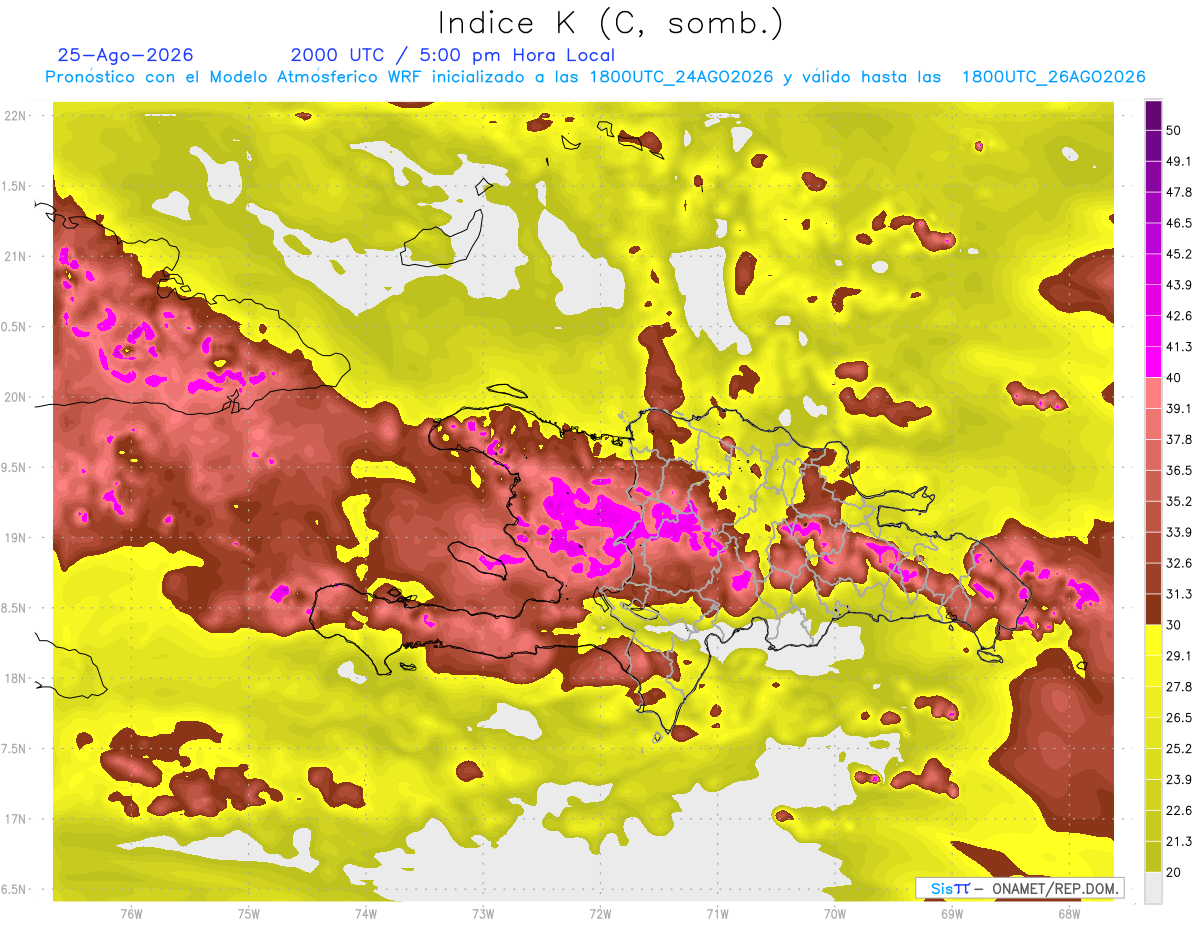Select the '68W' longitude label
This screenshot has height=927, width=1200.
coord(1069,913)
